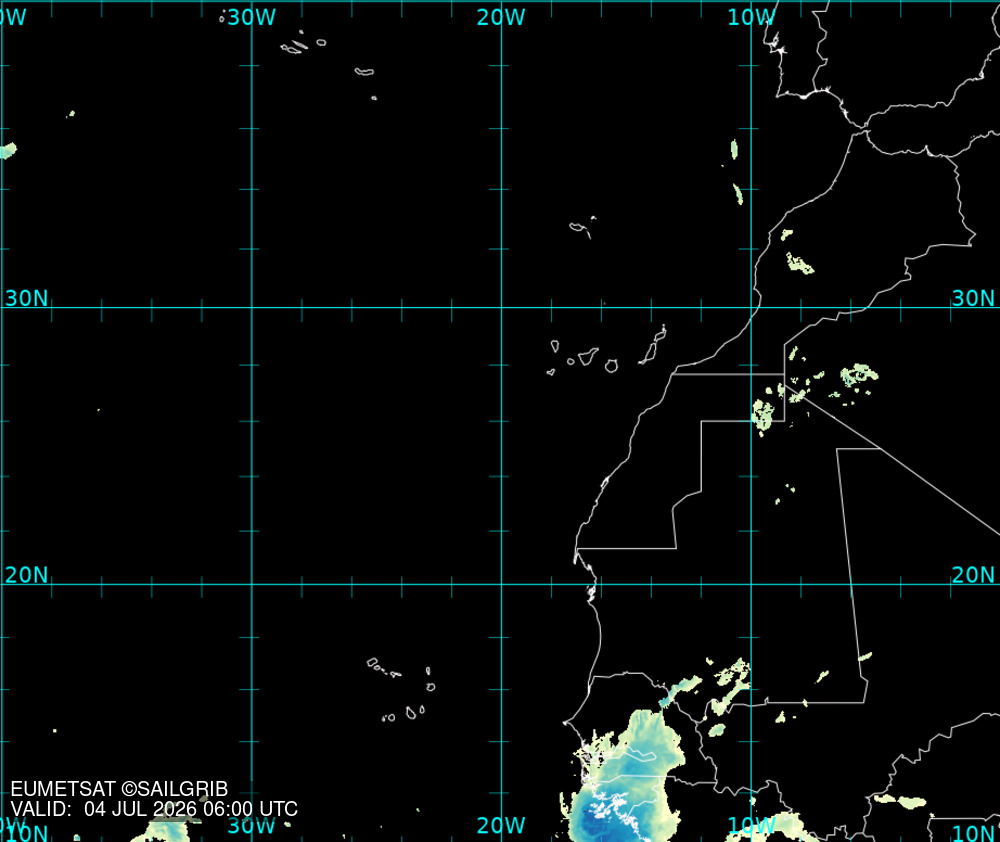1000x842 pixels.
Task: Click the 10N latitude label at the bottom right
Action: click(974, 833)
